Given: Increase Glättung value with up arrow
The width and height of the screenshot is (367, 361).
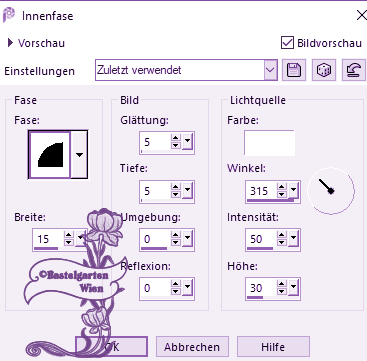Looking at the screenshot, I should [176, 138].
